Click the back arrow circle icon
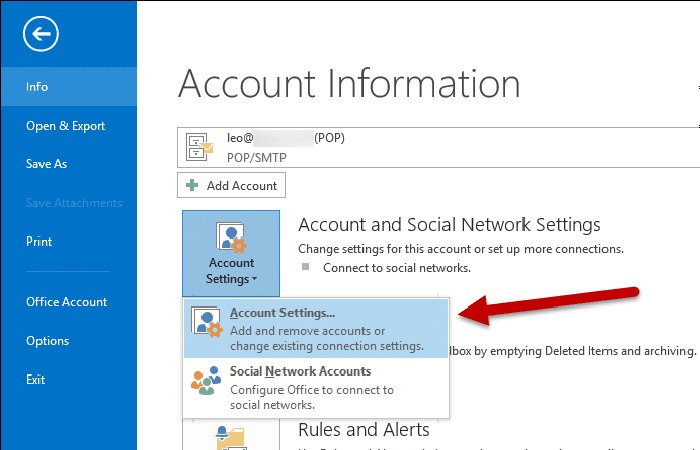This screenshot has height=450, width=700. click(x=41, y=33)
